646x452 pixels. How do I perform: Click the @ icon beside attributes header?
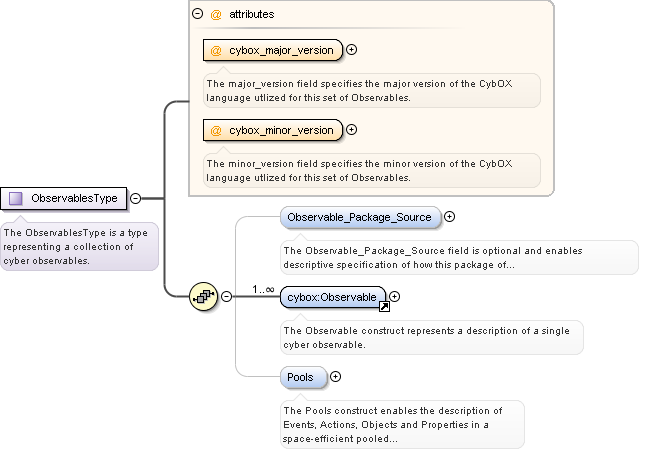216,15
